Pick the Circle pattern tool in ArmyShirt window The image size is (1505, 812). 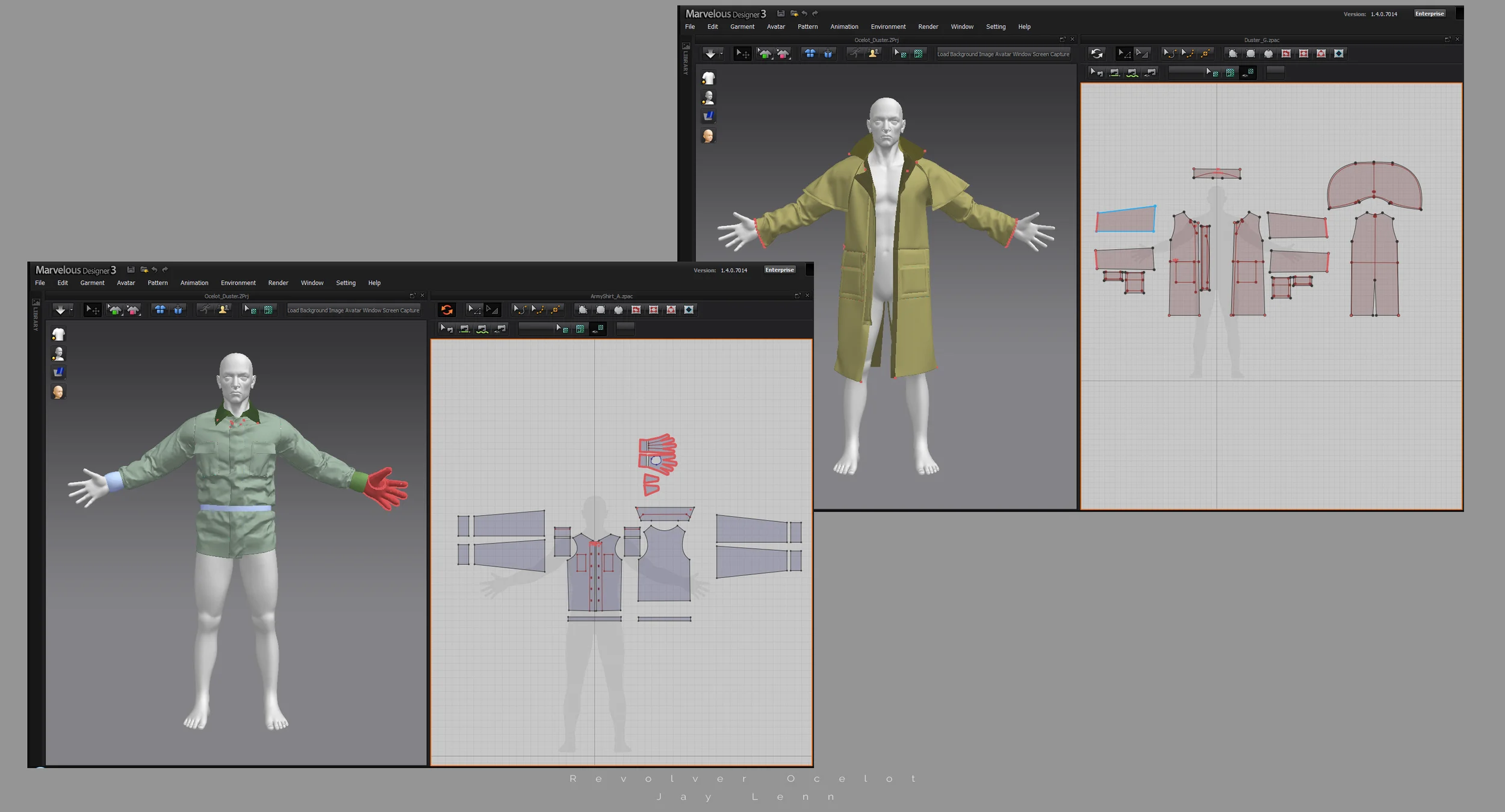[x=618, y=310]
